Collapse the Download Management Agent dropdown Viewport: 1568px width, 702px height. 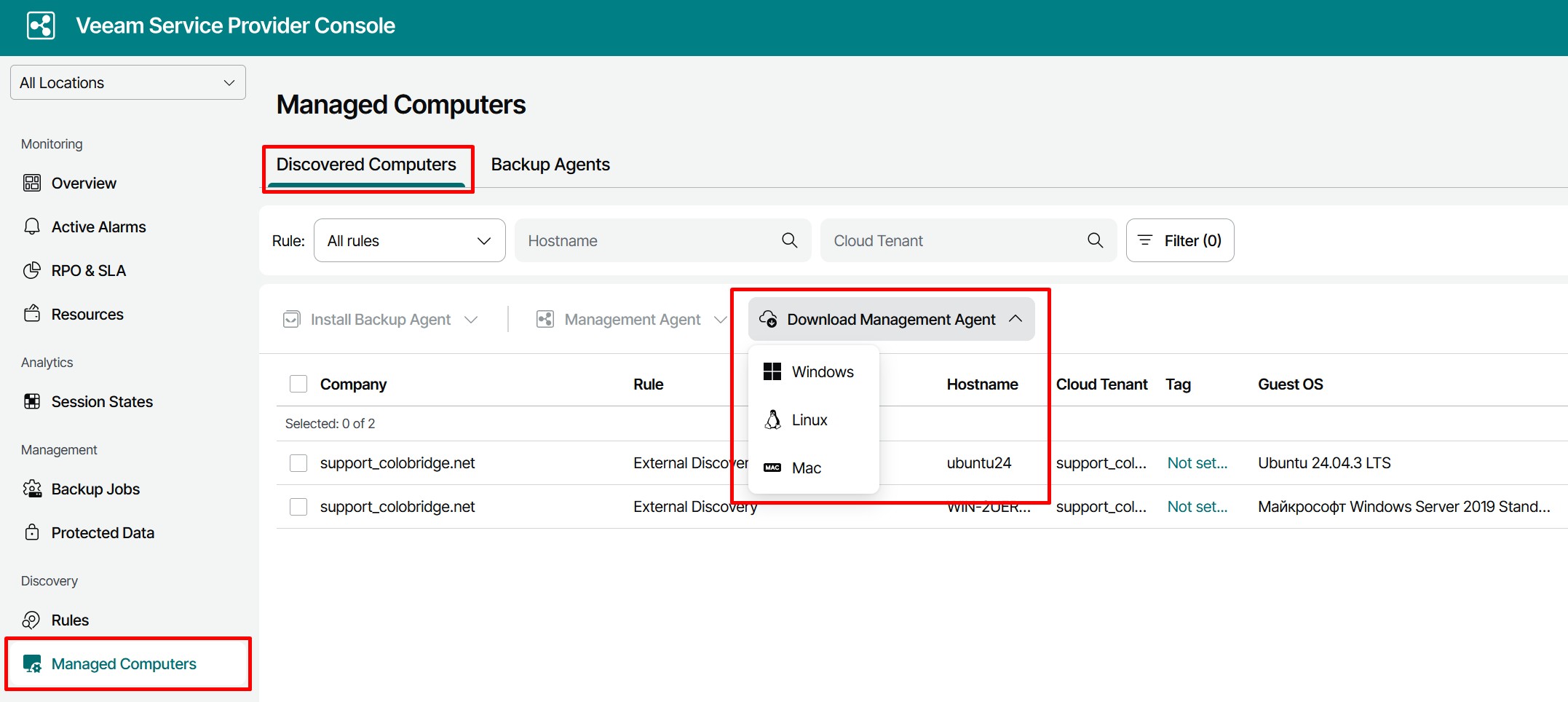891,319
